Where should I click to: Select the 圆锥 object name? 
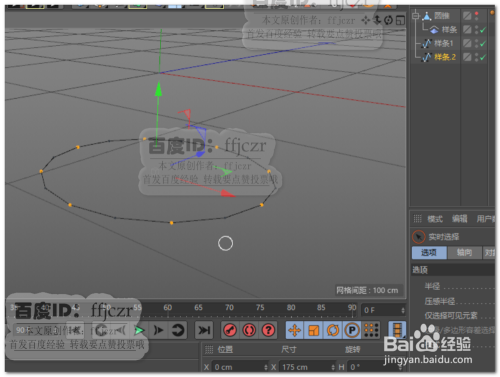[442, 16]
